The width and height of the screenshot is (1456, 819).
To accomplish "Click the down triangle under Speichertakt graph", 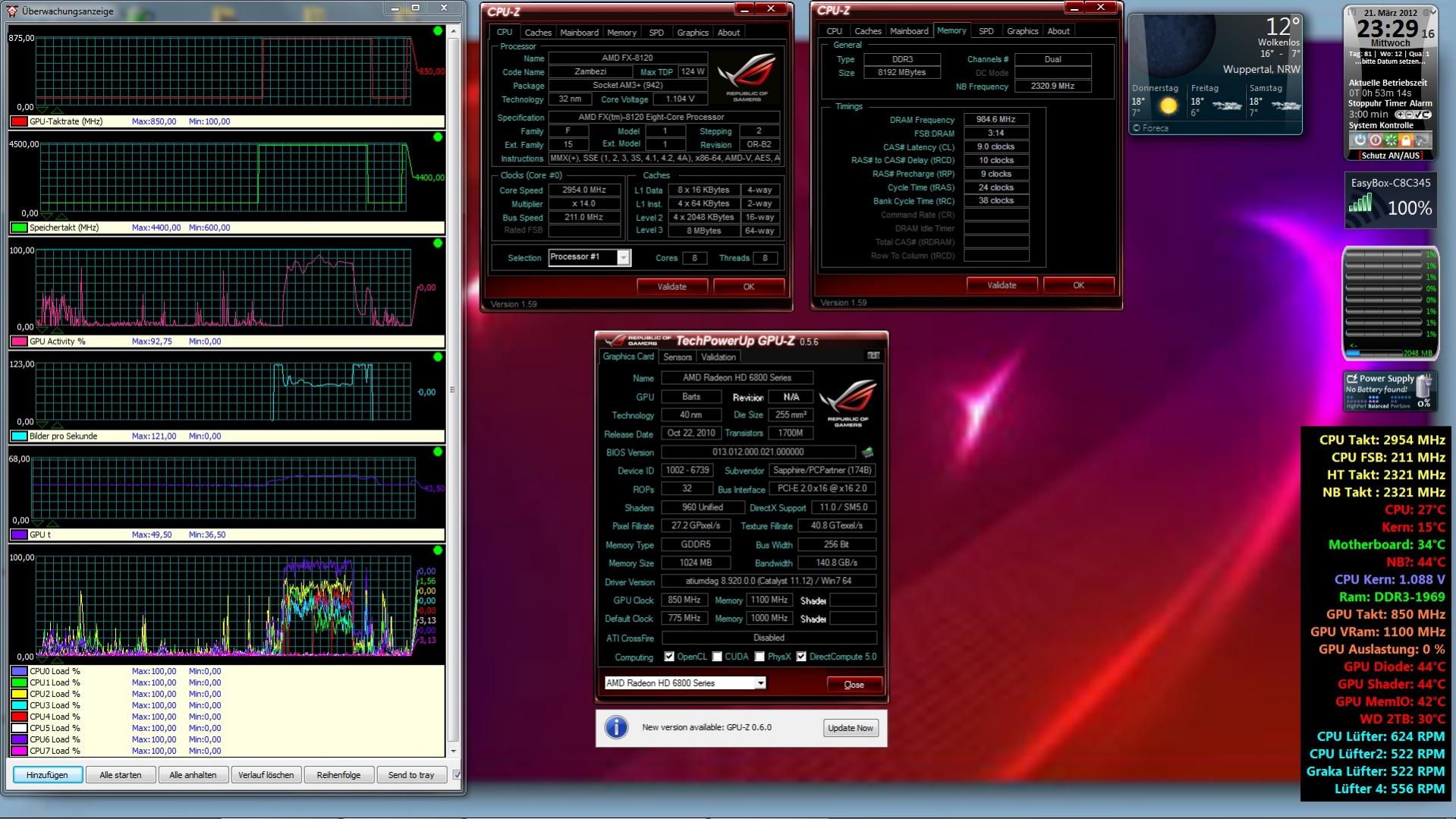I will pyautogui.click(x=46, y=216).
